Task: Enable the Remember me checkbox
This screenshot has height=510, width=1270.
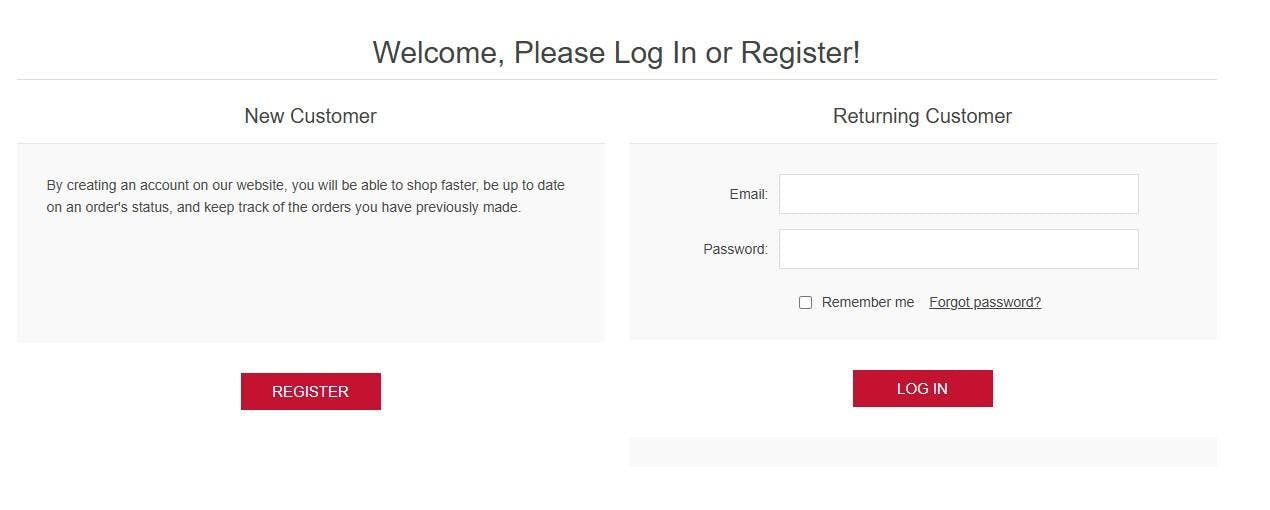Action: click(805, 302)
